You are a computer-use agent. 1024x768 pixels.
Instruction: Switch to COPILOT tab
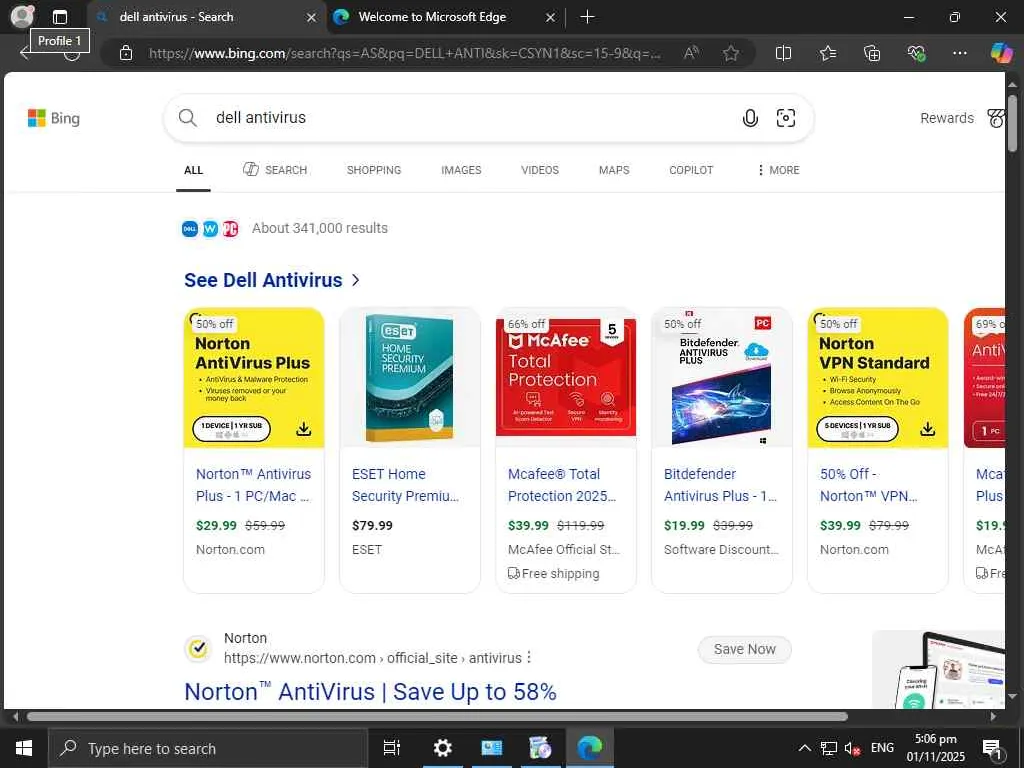(x=691, y=170)
